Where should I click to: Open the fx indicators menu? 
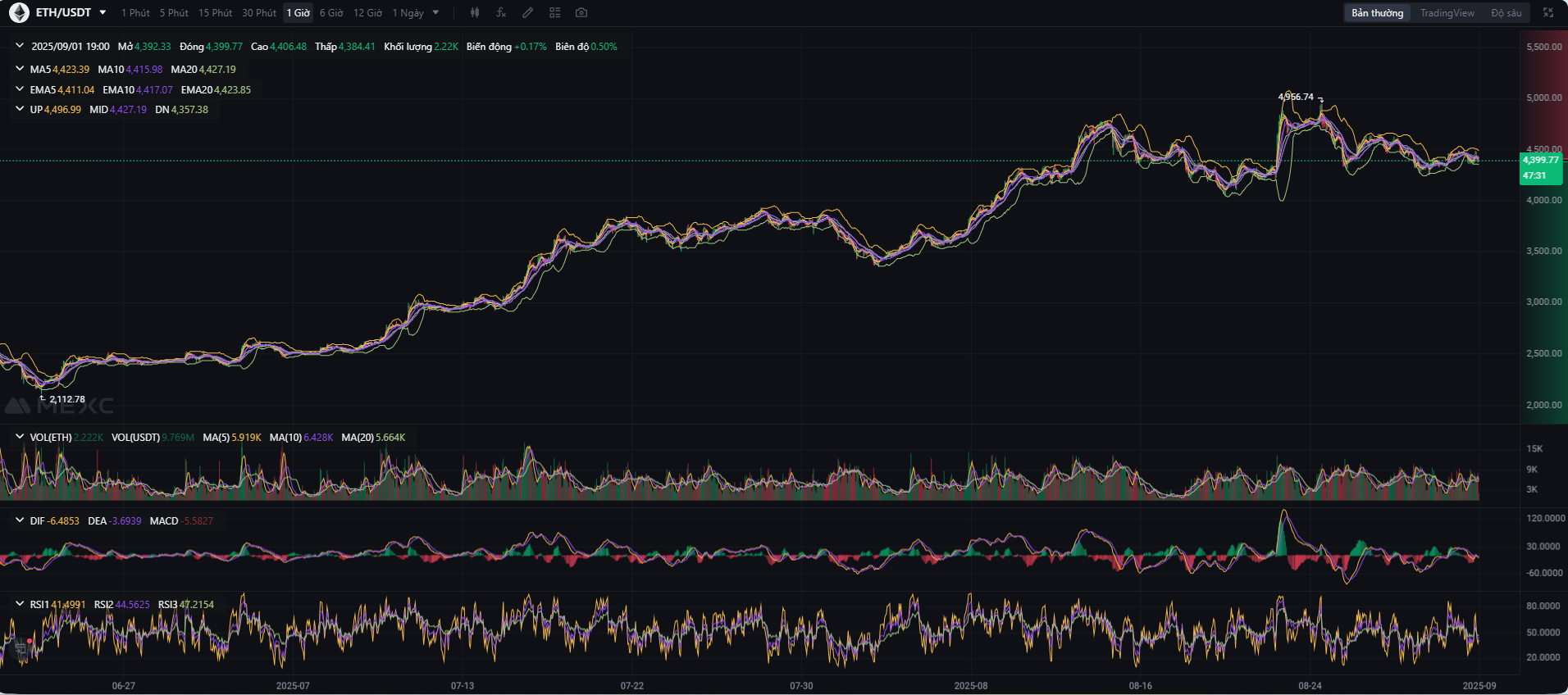pos(501,13)
